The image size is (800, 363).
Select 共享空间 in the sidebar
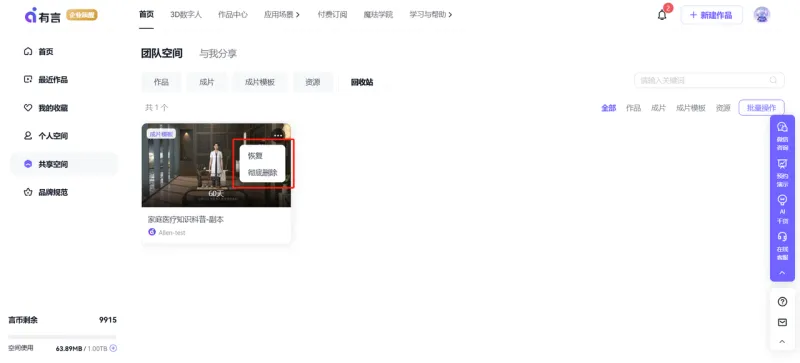[64, 164]
